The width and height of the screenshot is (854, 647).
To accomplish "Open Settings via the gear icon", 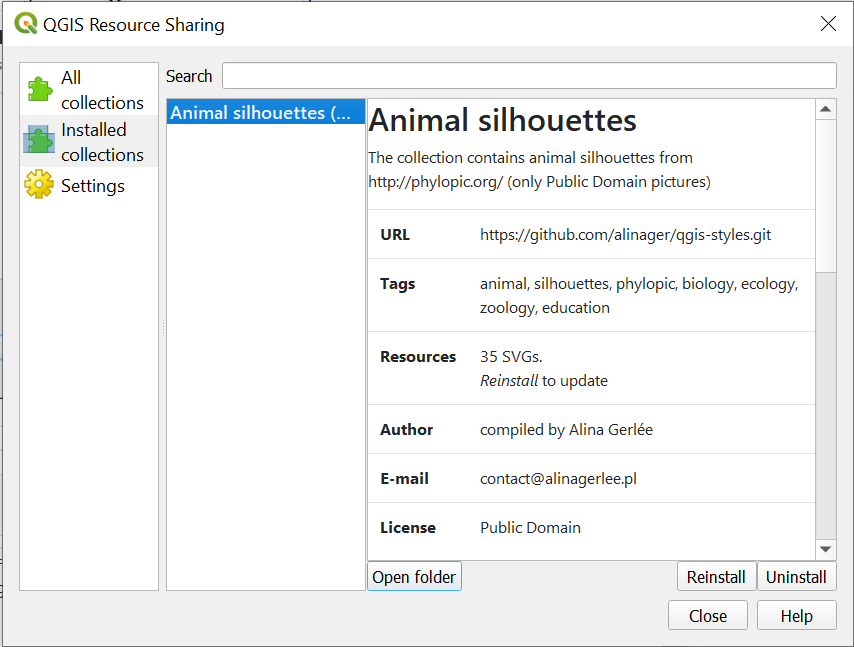I will [x=38, y=185].
